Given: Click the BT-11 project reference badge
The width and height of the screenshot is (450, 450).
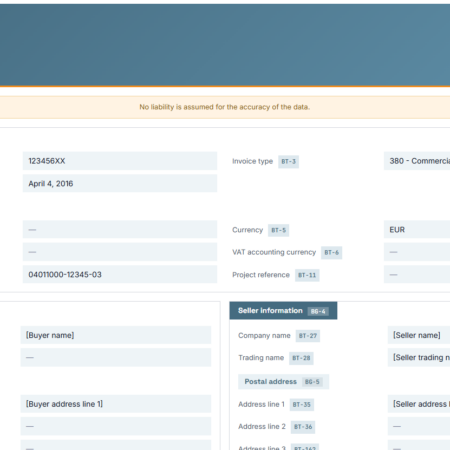Looking at the screenshot, I should [307, 275].
